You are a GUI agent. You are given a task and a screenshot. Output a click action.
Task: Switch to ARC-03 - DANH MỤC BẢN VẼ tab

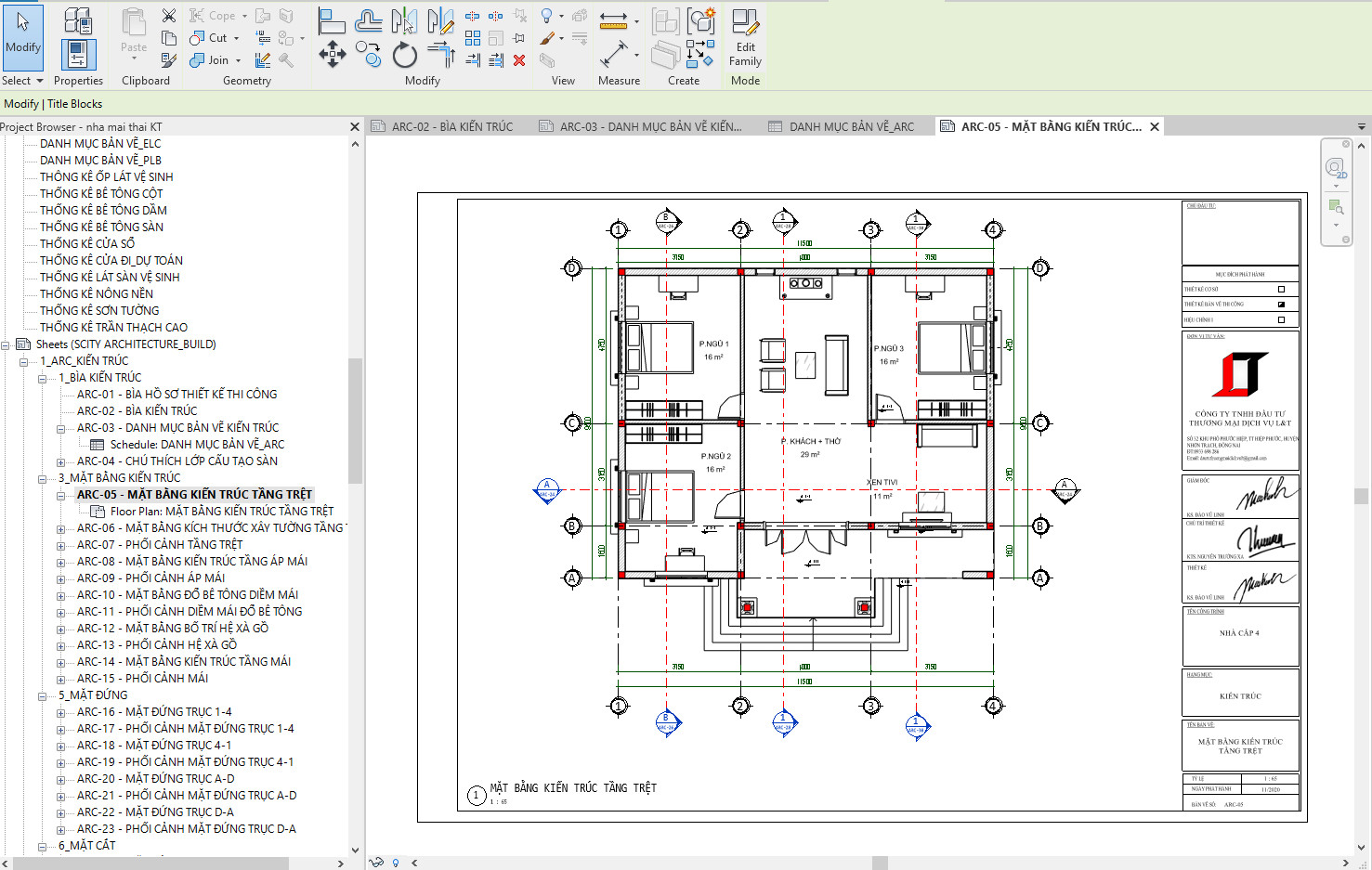641,126
